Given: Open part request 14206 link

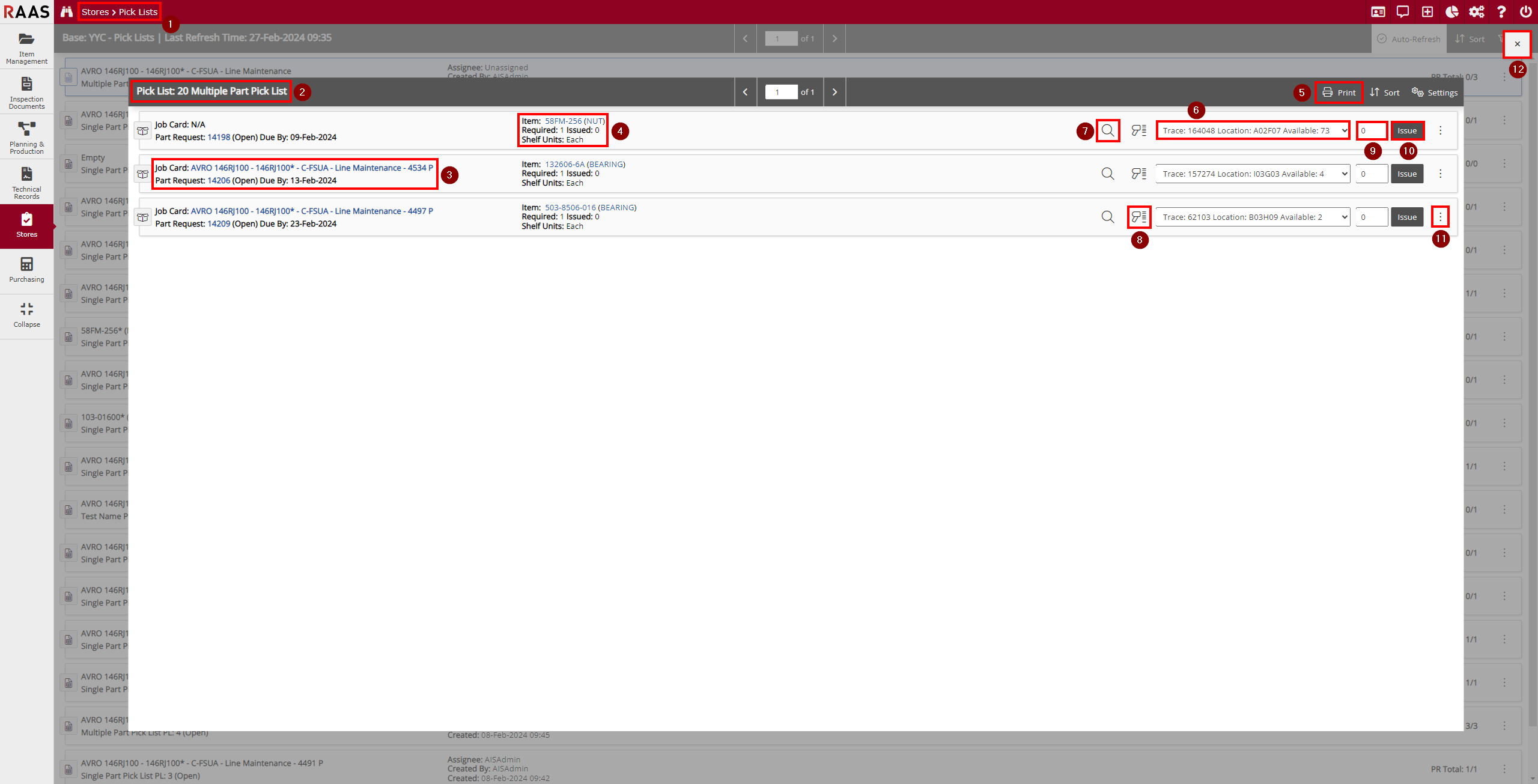Looking at the screenshot, I should point(219,180).
